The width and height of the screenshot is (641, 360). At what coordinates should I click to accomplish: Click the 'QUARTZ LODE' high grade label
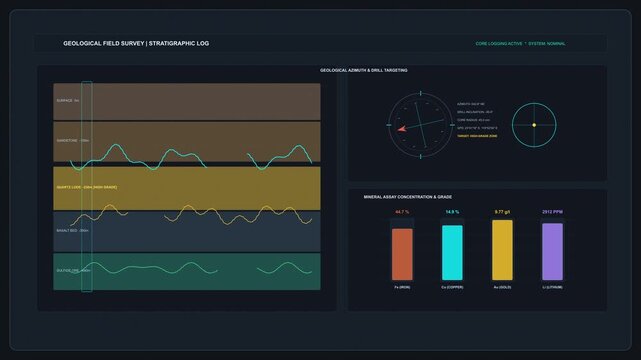pos(87,187)
